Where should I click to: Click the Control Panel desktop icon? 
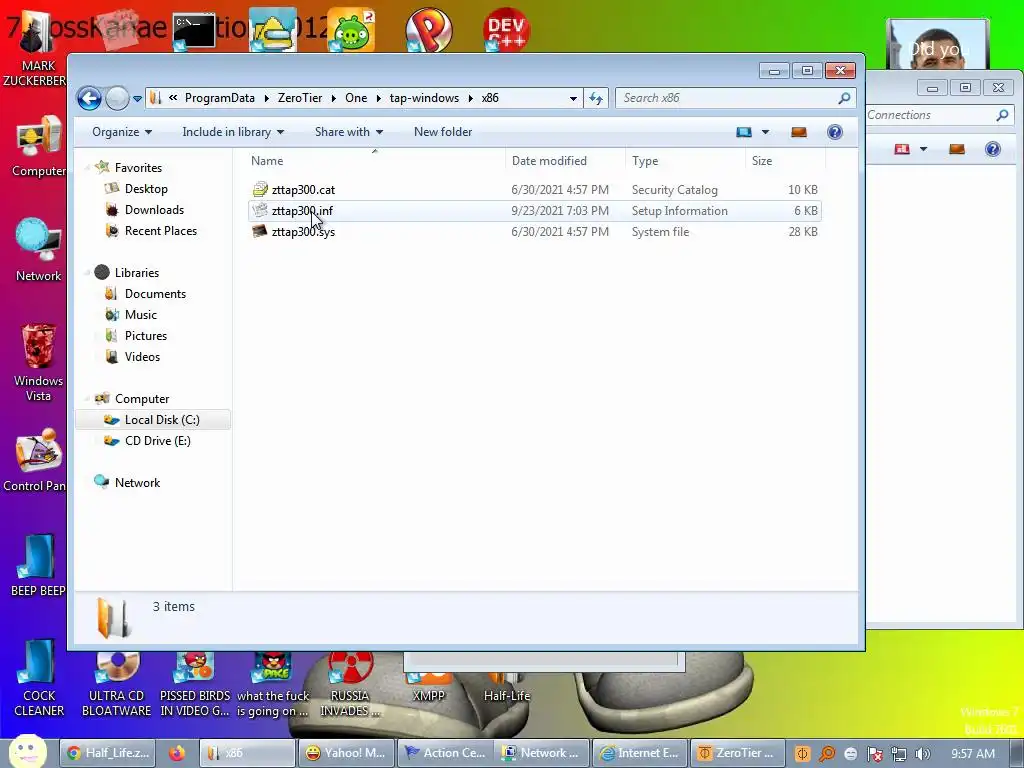[x=37, y=460]
